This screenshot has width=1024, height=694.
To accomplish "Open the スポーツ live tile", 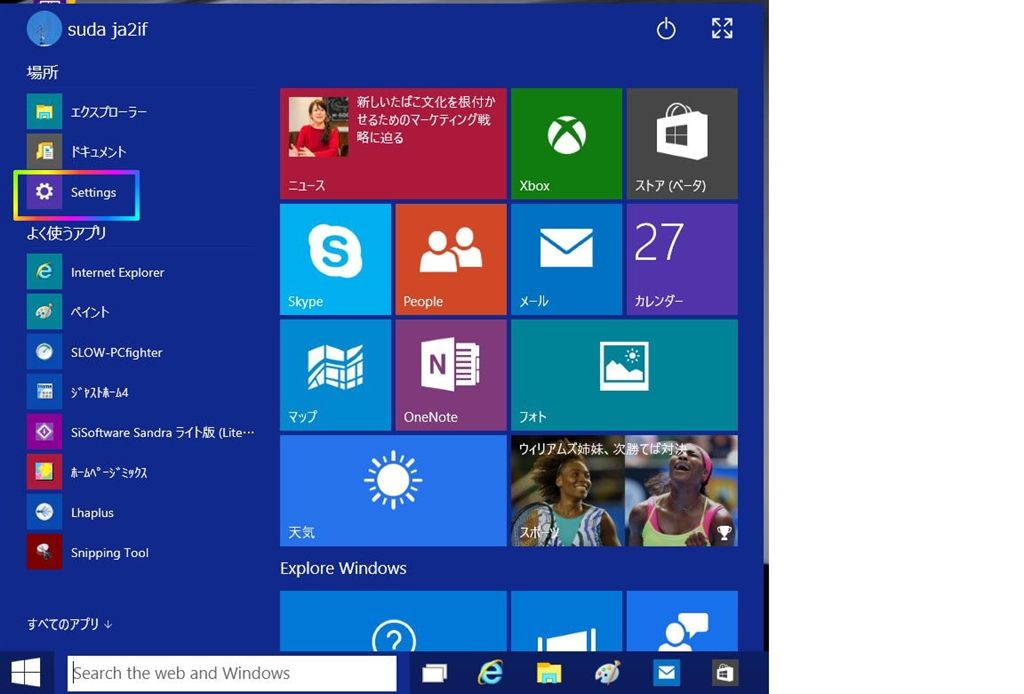I will tap(624, 490).
